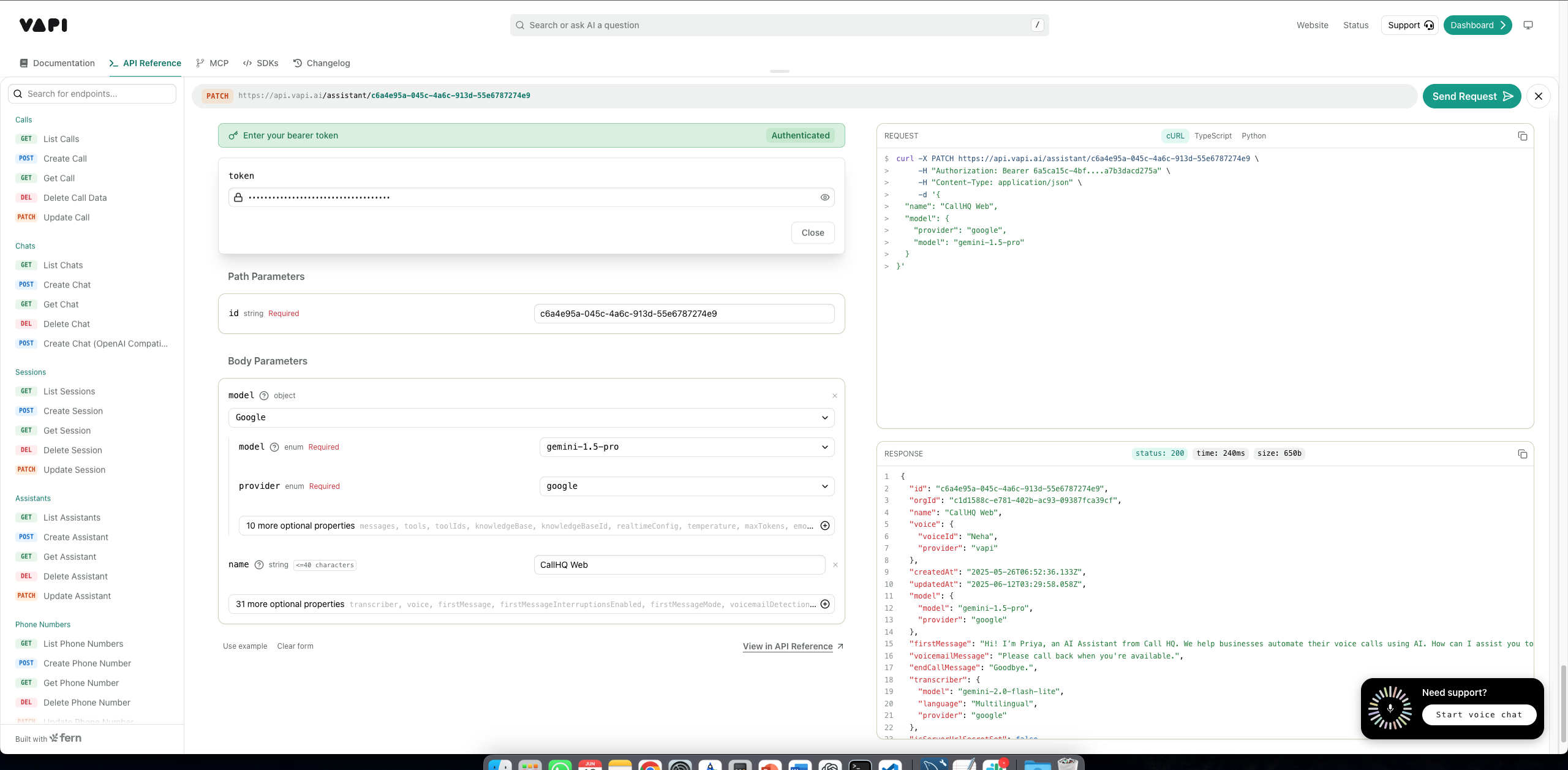Visit the Website link

[x=1313, y=25]
